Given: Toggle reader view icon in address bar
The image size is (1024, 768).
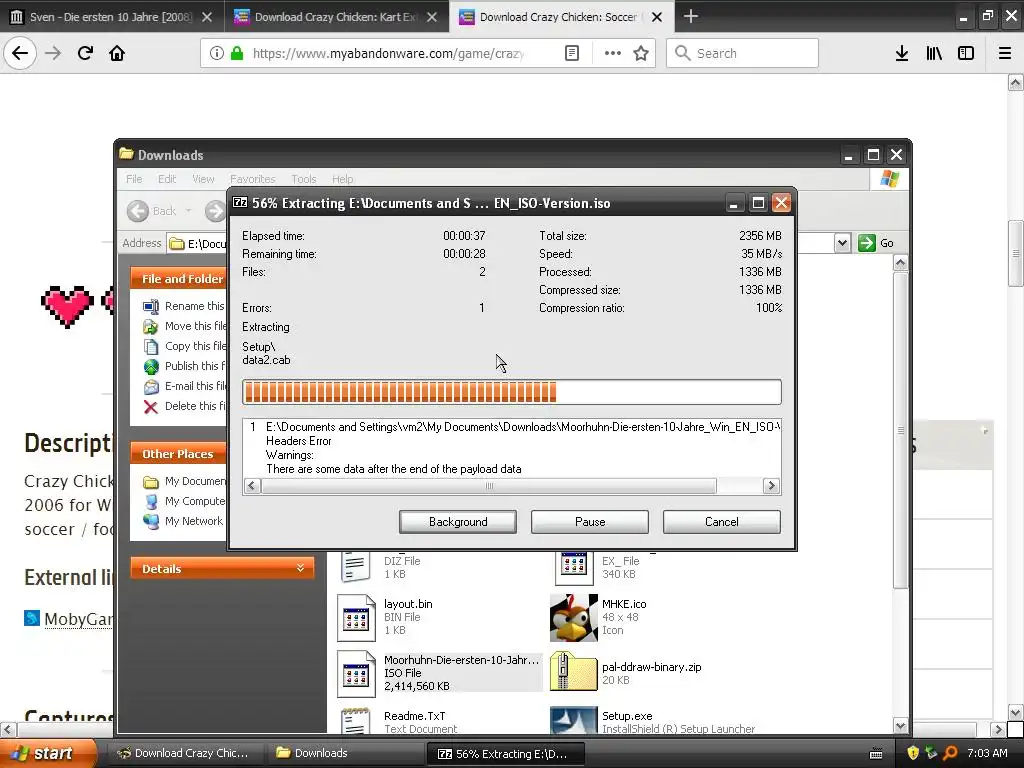Looking at the screenshot, I should click(x=571, y=53).
